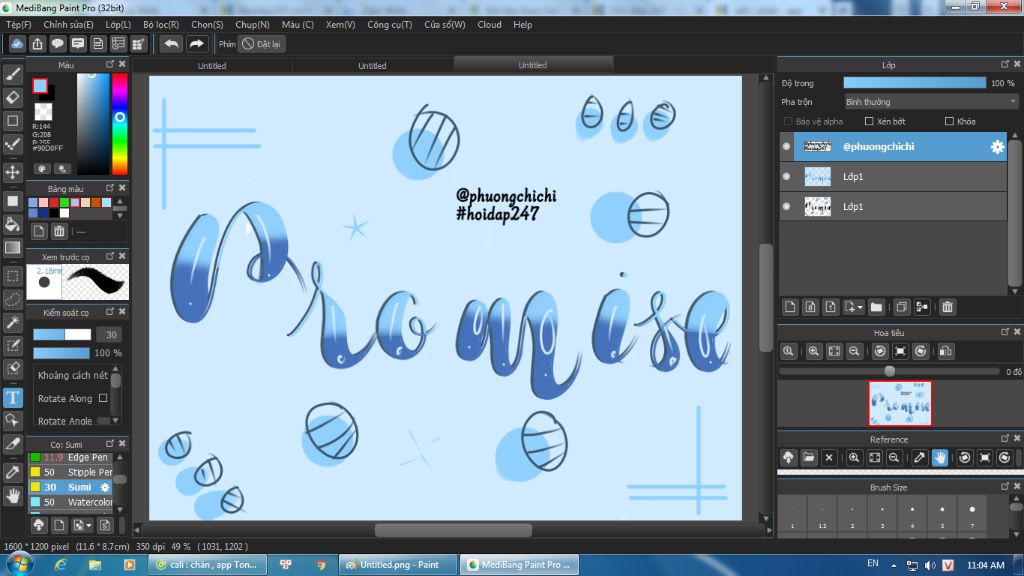This screenshot has width=1024, height=576.
Task: Duplicate the current layer
Action: click(x=901, y=307)
